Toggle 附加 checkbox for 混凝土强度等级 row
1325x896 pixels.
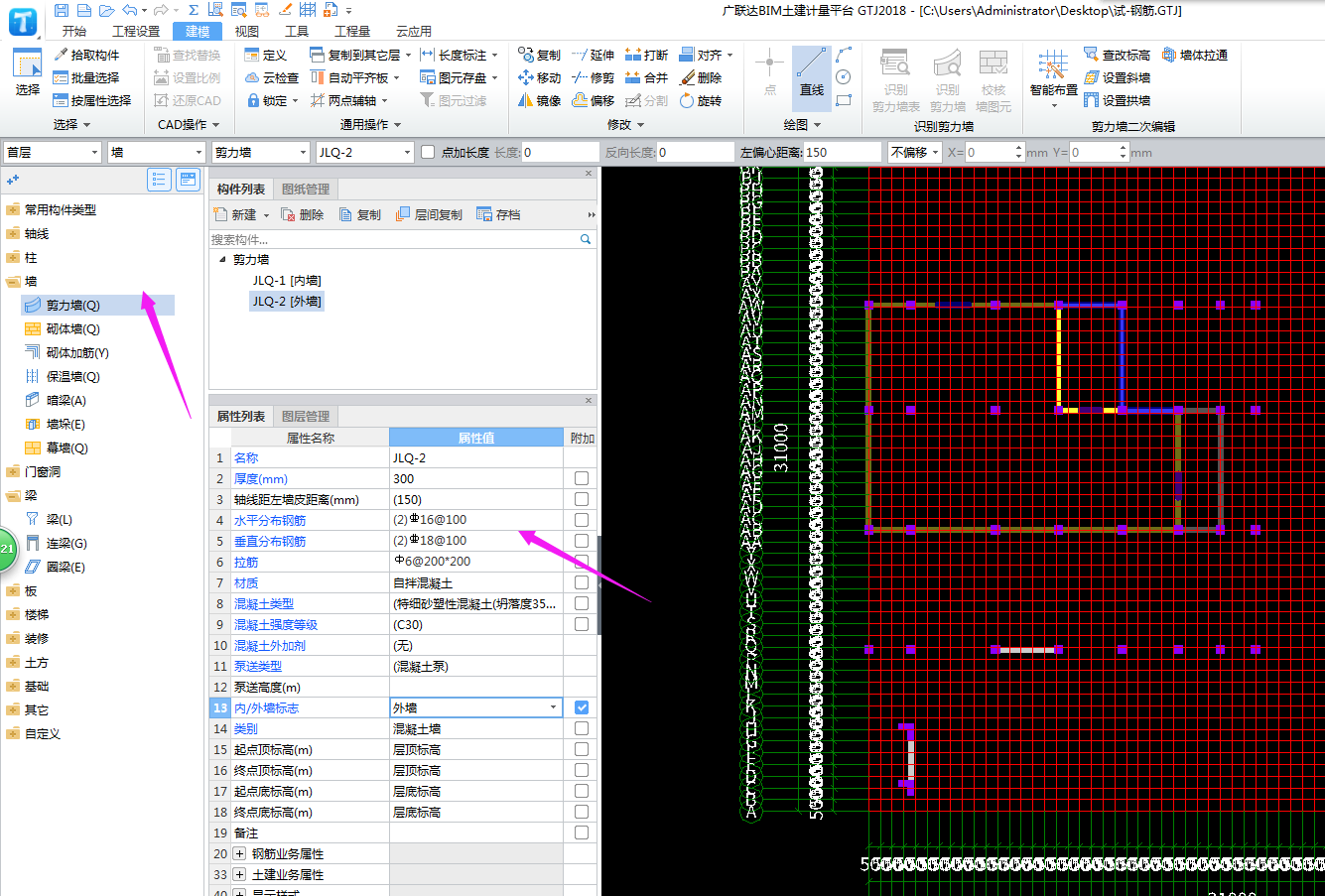pos(582,624)
